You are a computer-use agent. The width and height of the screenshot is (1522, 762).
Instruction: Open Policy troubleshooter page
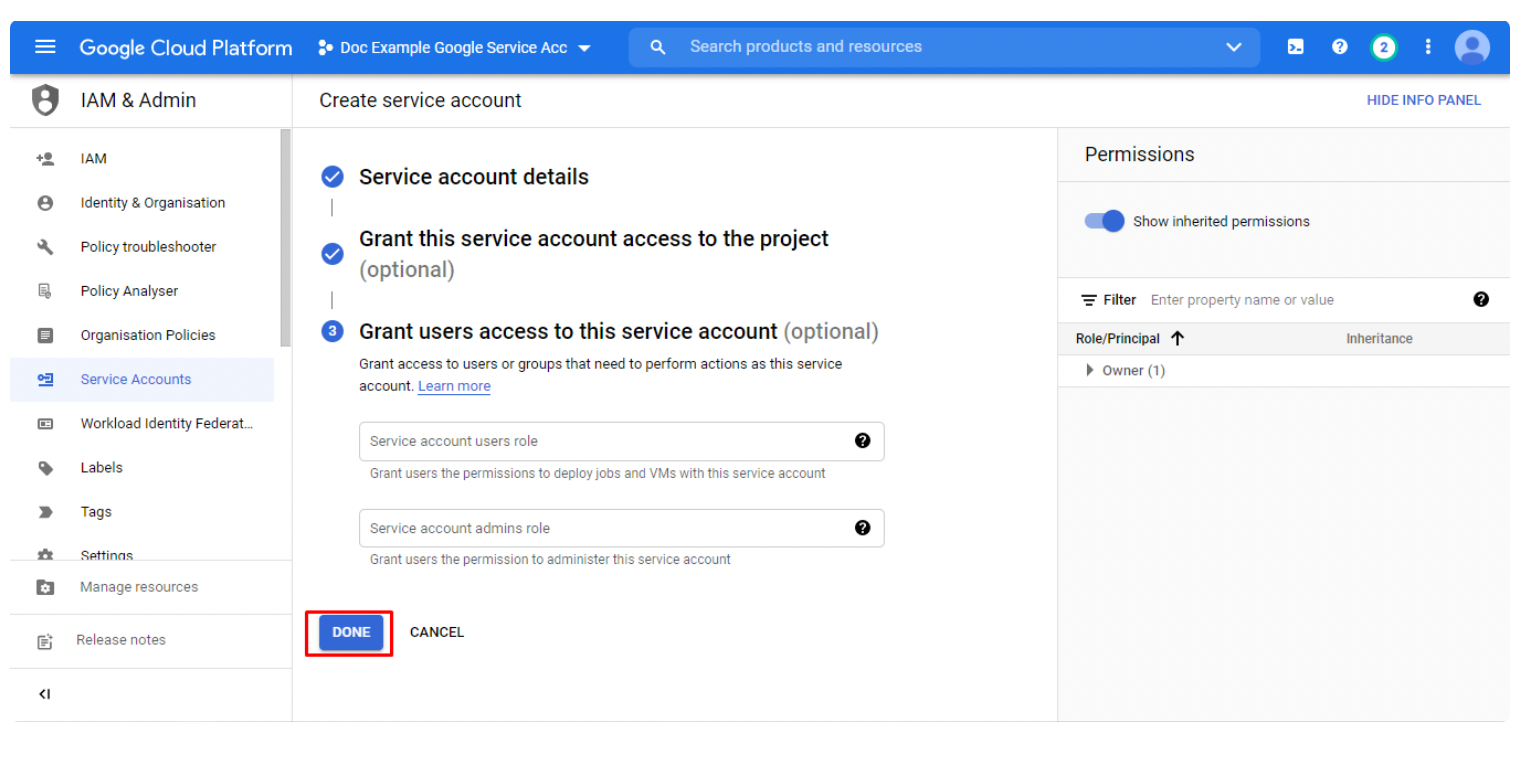pyautogui.click(x=148, y=247)
